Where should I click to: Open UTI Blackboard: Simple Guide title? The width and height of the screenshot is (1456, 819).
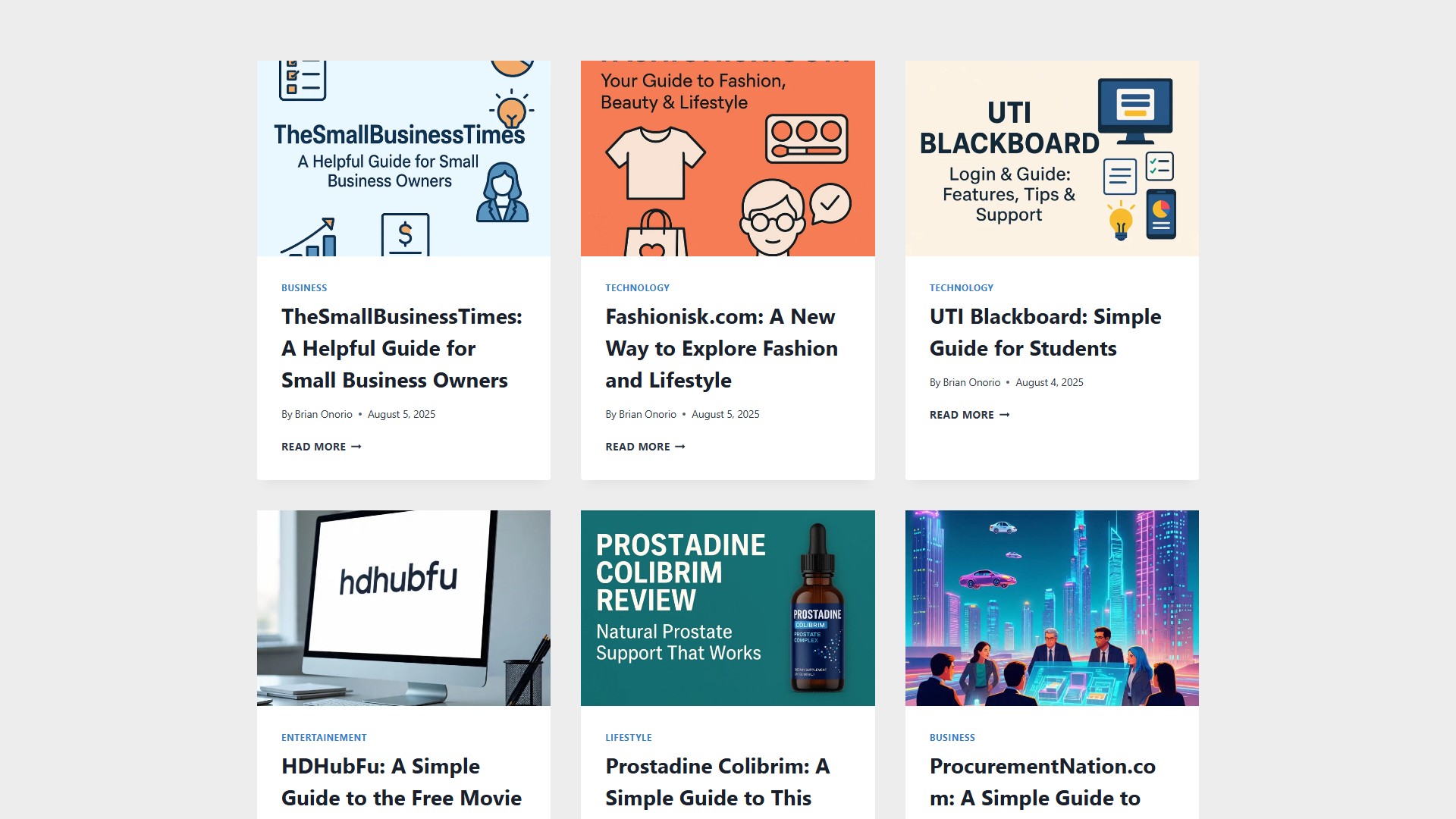(x=1045, y=333)
